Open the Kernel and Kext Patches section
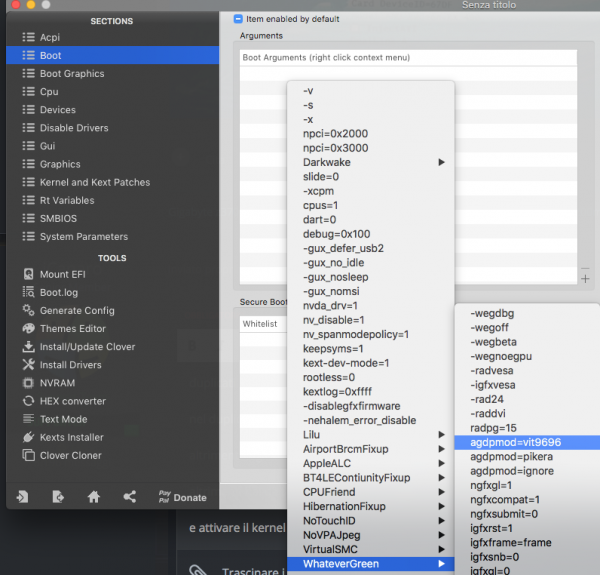 pos(112,182)
